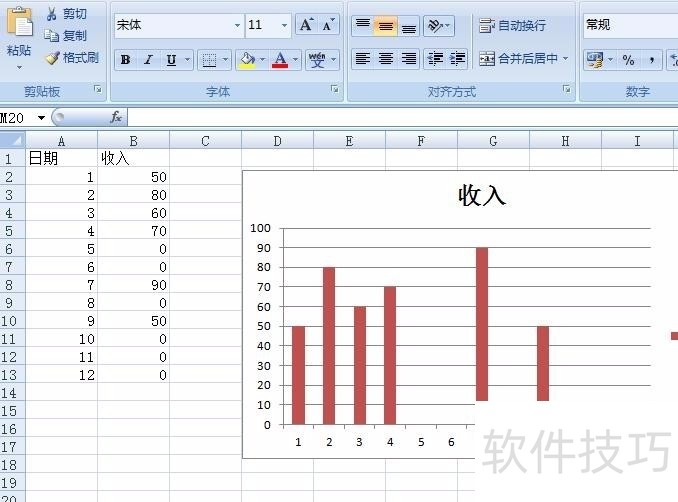Click the increase indent icon

point(457,58)
